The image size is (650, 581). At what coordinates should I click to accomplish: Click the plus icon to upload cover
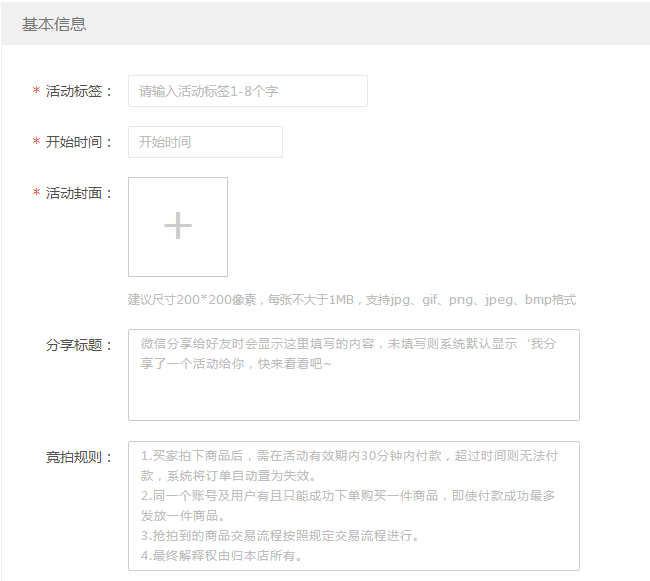tap(178, 226)
